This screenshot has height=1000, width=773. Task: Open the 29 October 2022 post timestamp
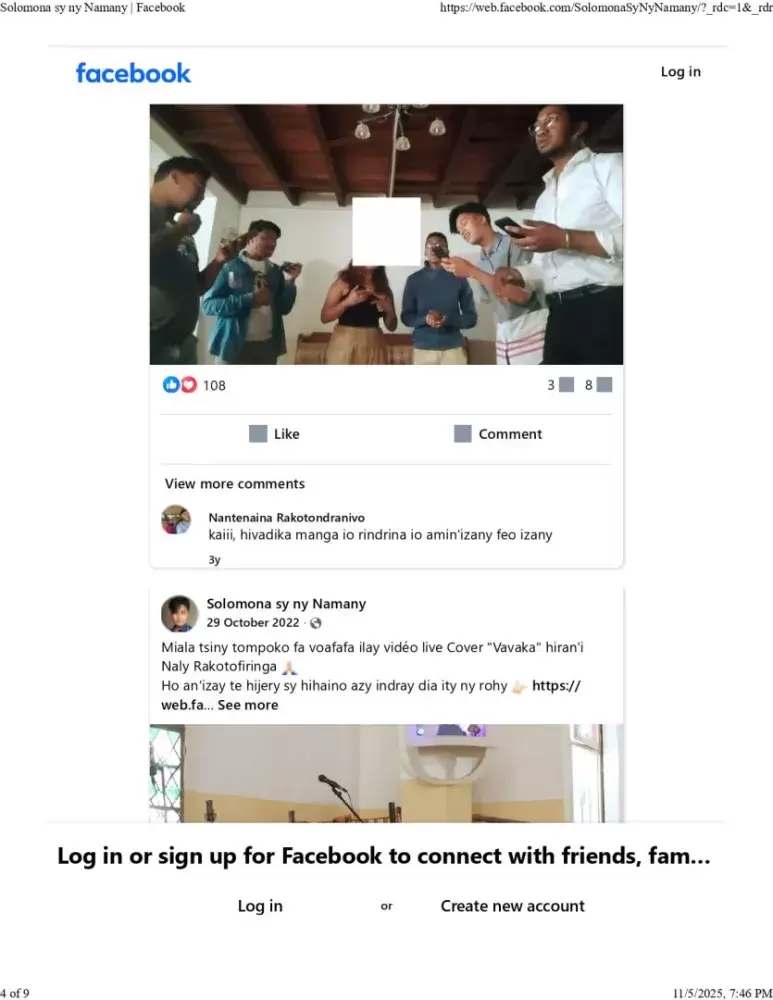[x=253, y=622]
